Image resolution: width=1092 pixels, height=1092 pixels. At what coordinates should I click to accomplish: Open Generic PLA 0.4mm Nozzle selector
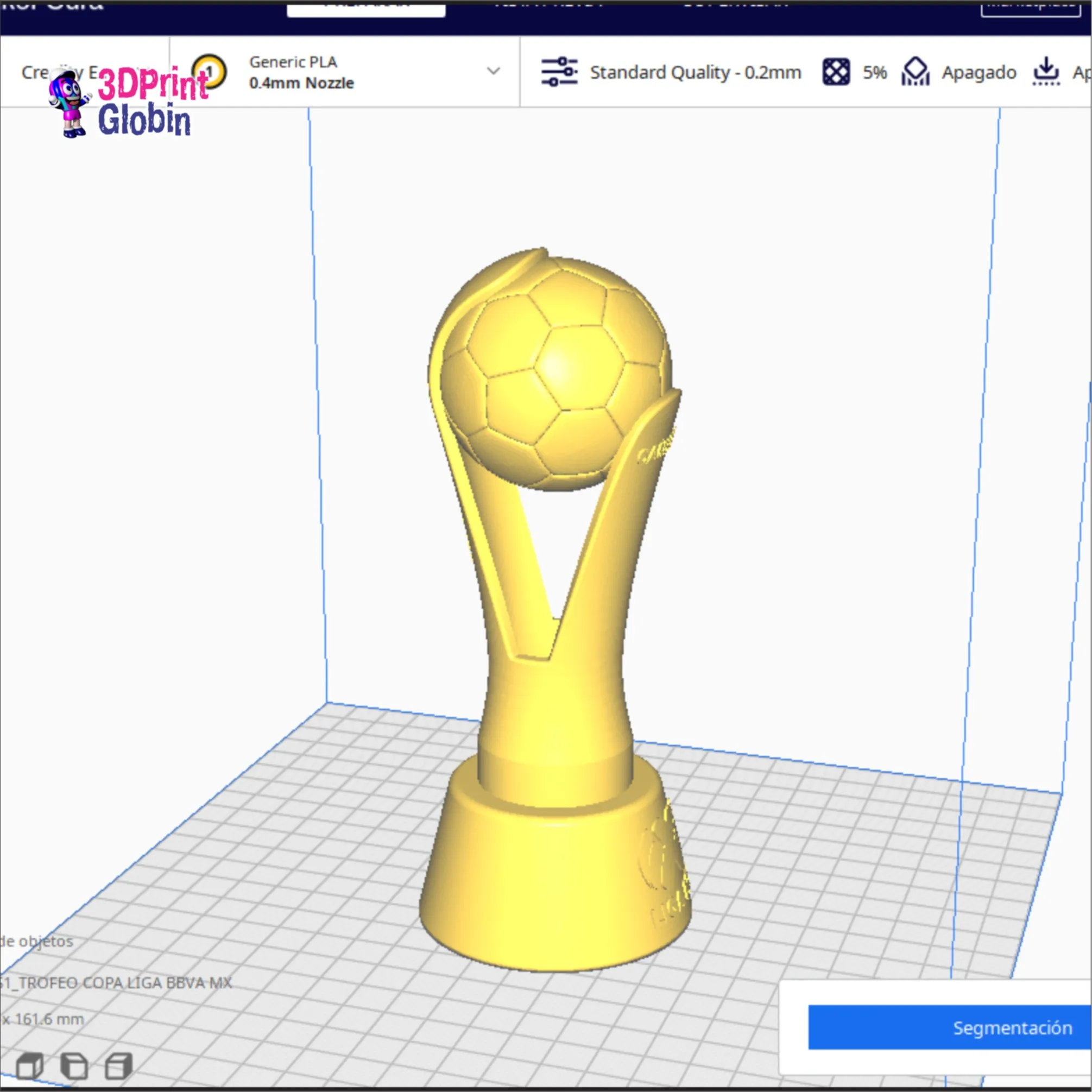(x=345, y=72)
